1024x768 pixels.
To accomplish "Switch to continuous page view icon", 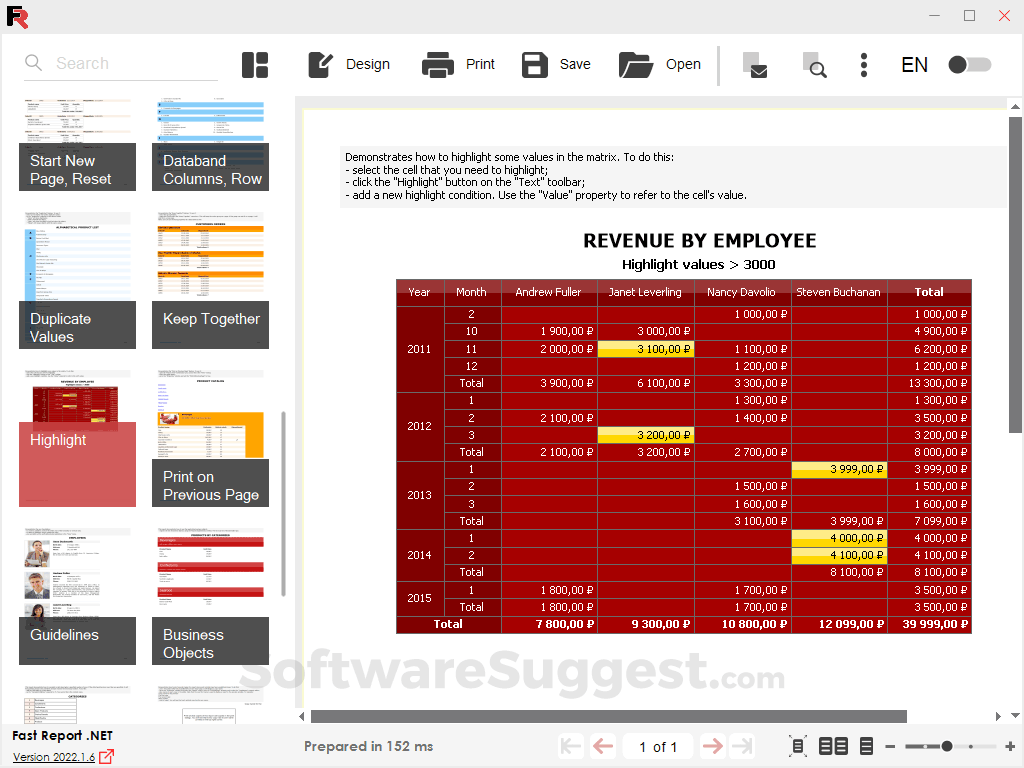I will click(x=865, y=746).
